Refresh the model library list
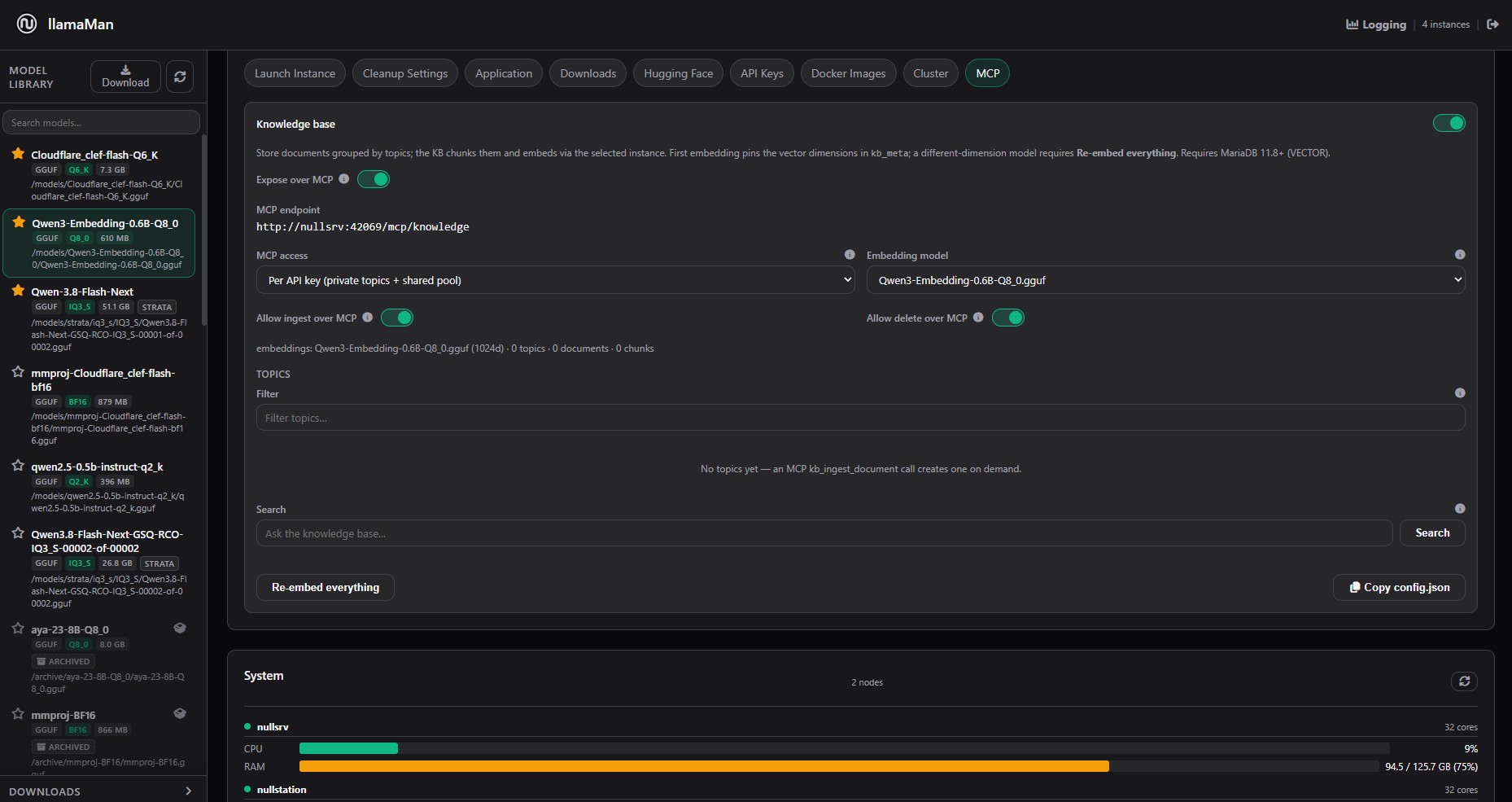Viewport: 1512px width, 802px height. [180, 77]
